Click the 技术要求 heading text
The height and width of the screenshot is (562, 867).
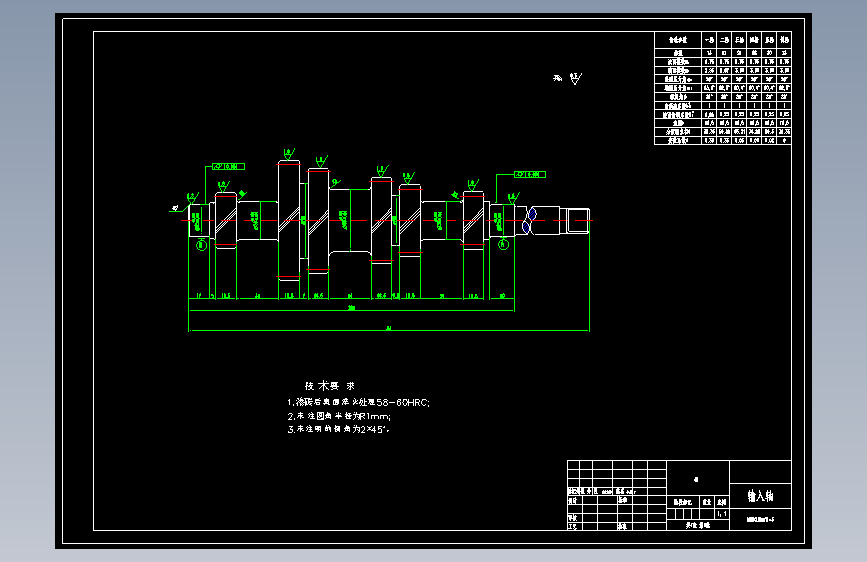[x=330, y=386]
